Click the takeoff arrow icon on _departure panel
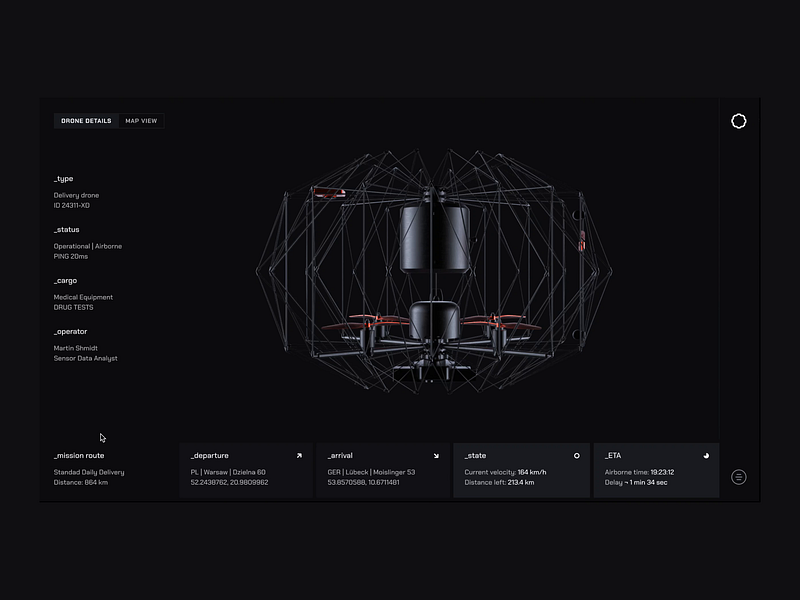Image resolution: width=800 pixels, height=600 pixels. point(297,453)
